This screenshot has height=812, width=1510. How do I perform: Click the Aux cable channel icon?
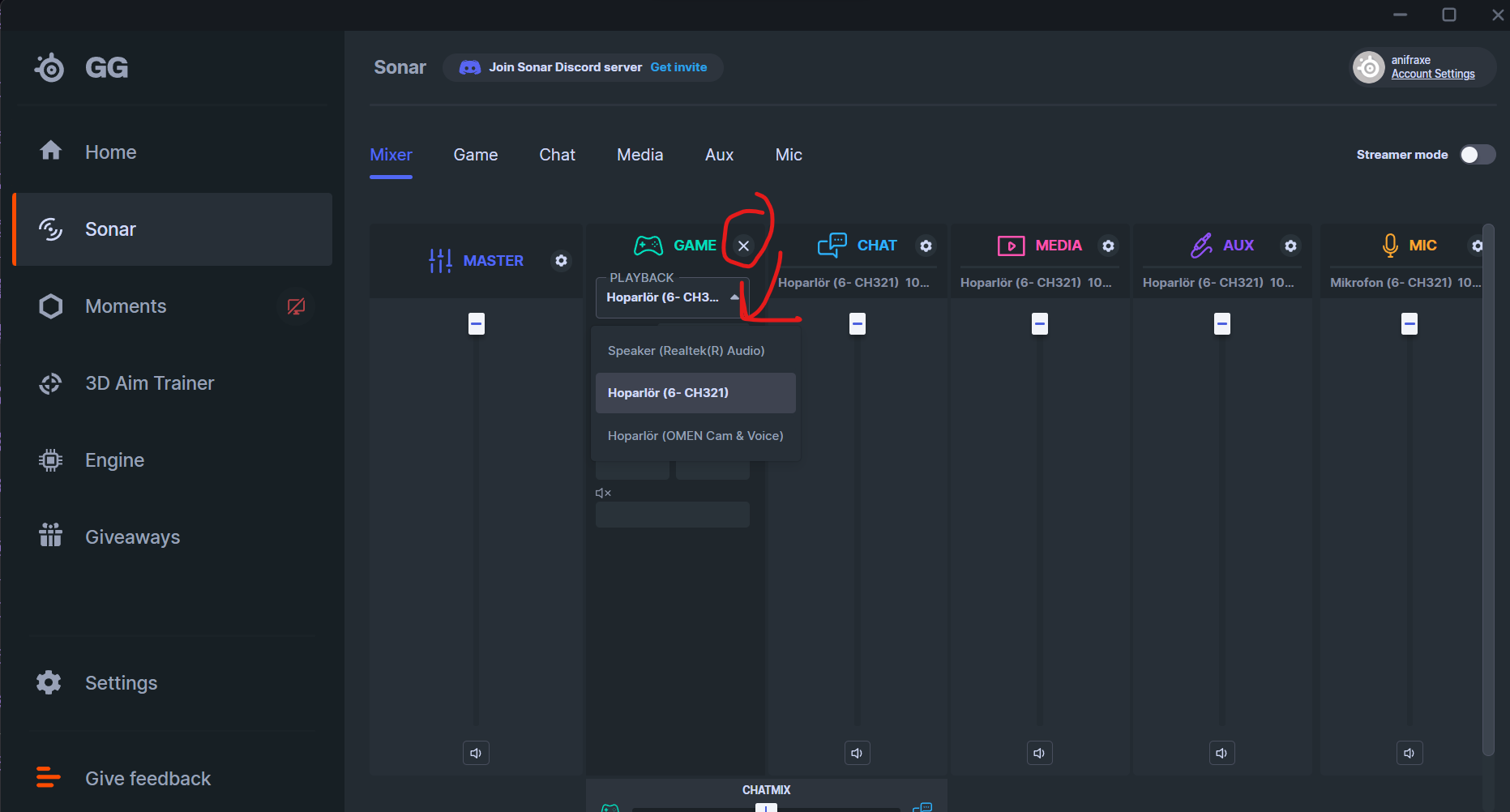tap(1201, 246)
